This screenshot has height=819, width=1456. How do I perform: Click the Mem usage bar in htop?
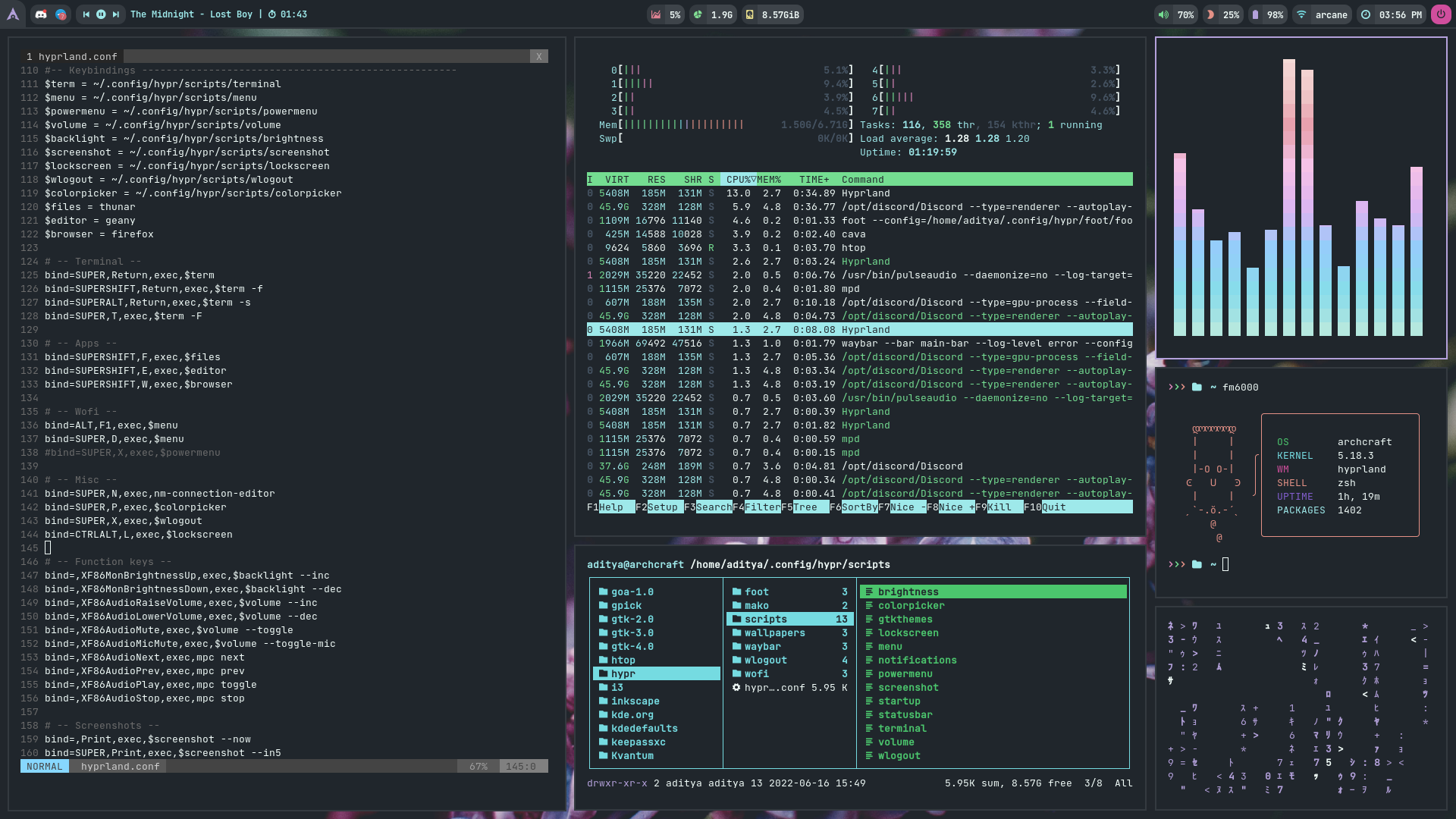coord(726,125)
